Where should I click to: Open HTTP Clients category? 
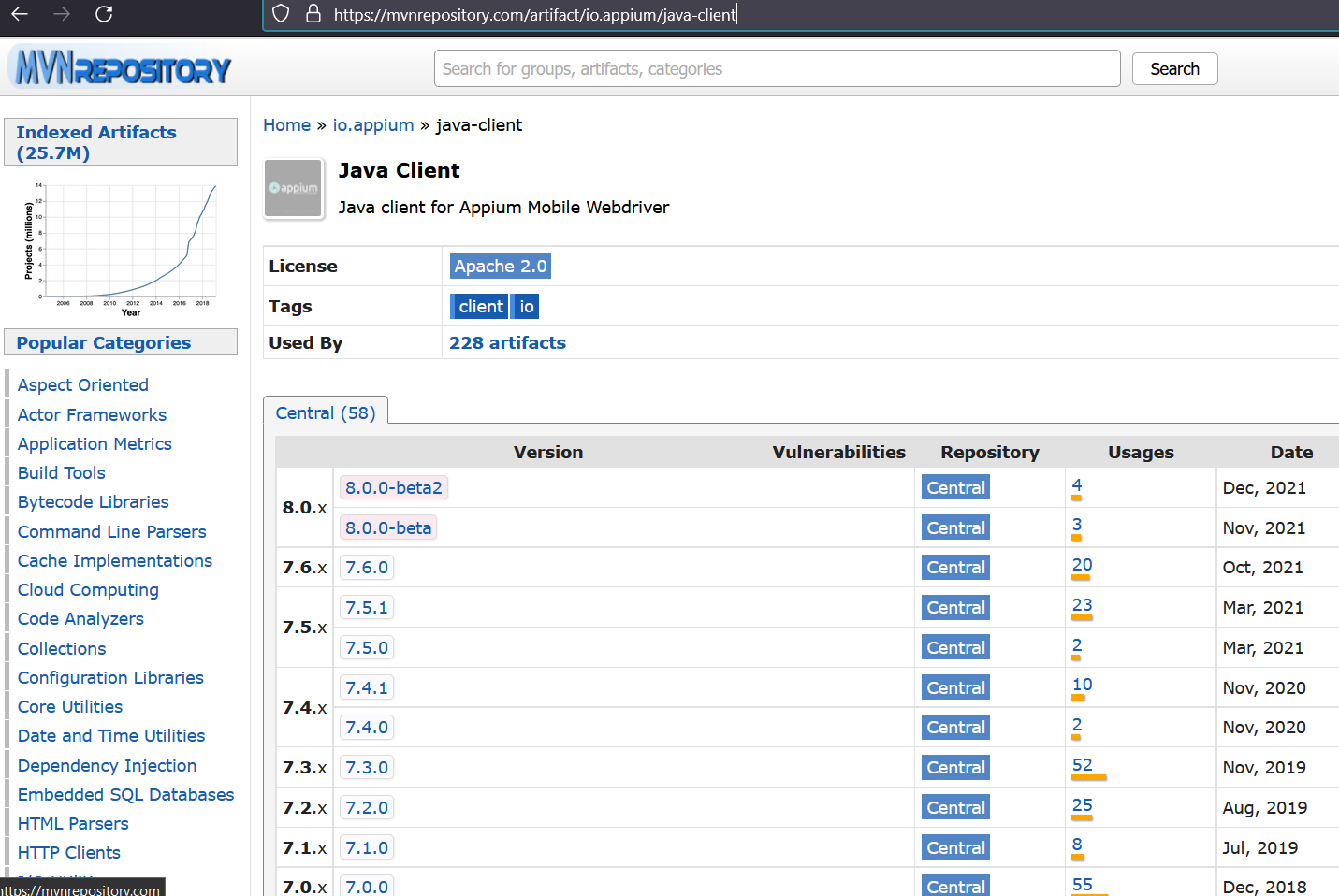pos(69,853)
